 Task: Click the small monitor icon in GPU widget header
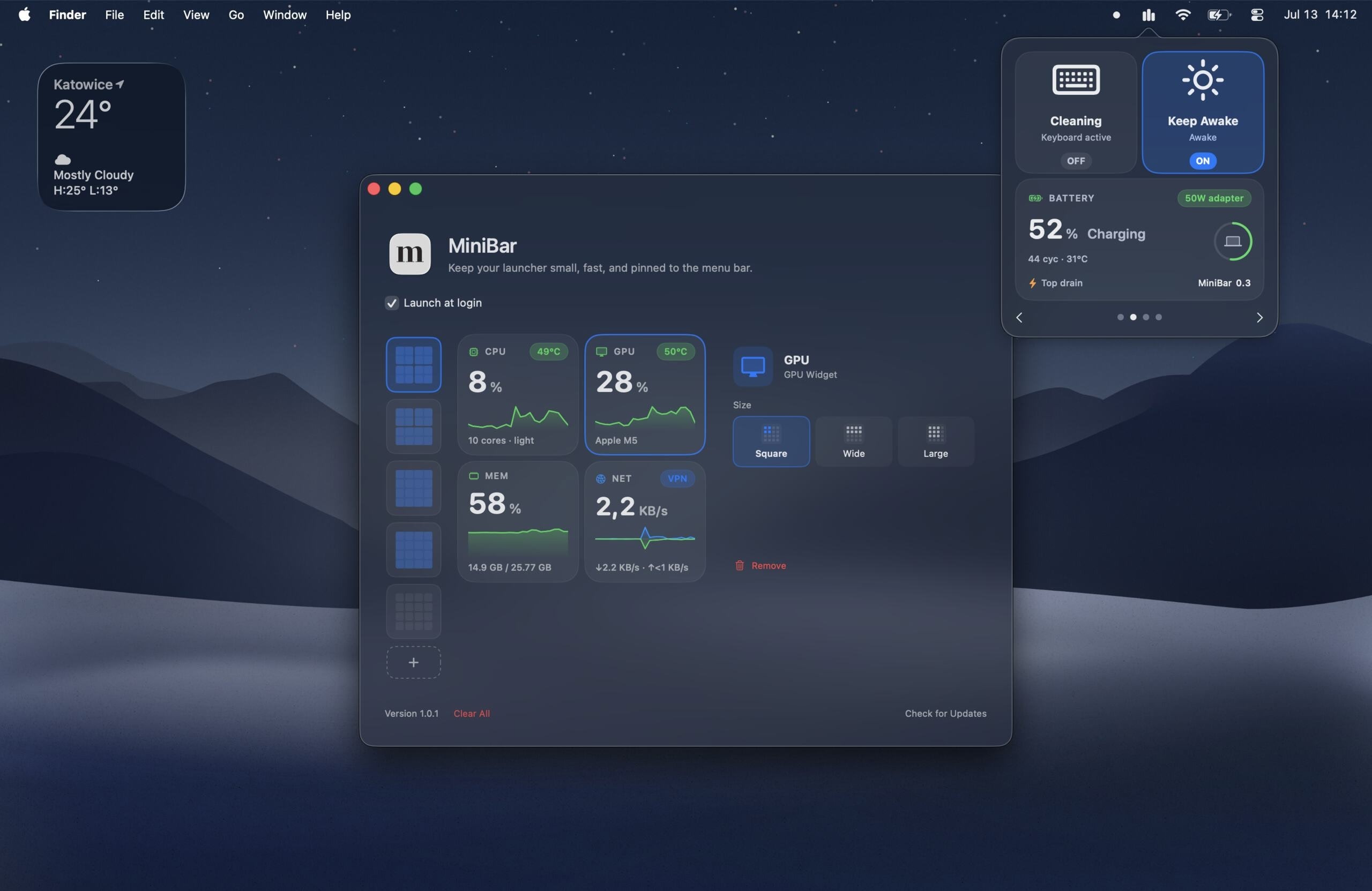pyautogui.click(x=601, y=351)
